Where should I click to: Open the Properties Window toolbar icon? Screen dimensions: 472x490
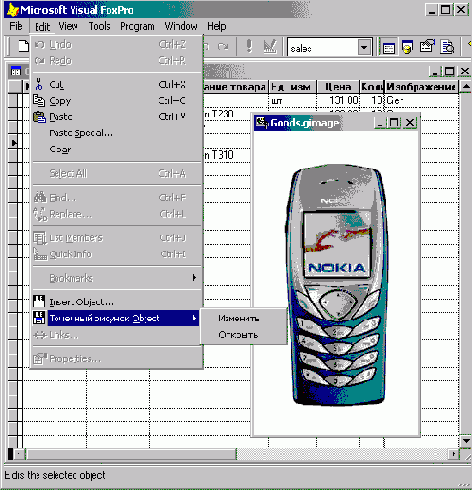[427, 47]
